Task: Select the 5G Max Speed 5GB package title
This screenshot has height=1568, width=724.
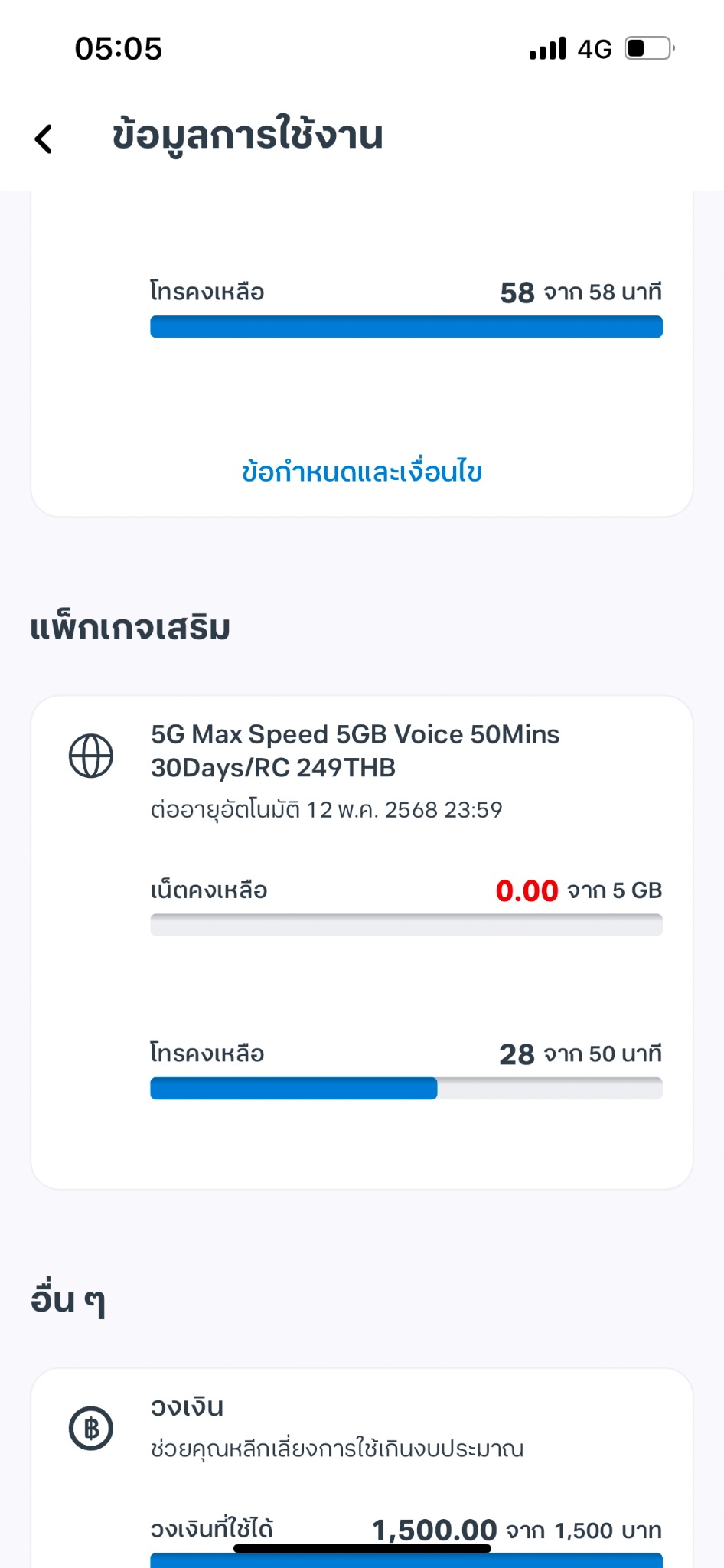Action: 355,750
